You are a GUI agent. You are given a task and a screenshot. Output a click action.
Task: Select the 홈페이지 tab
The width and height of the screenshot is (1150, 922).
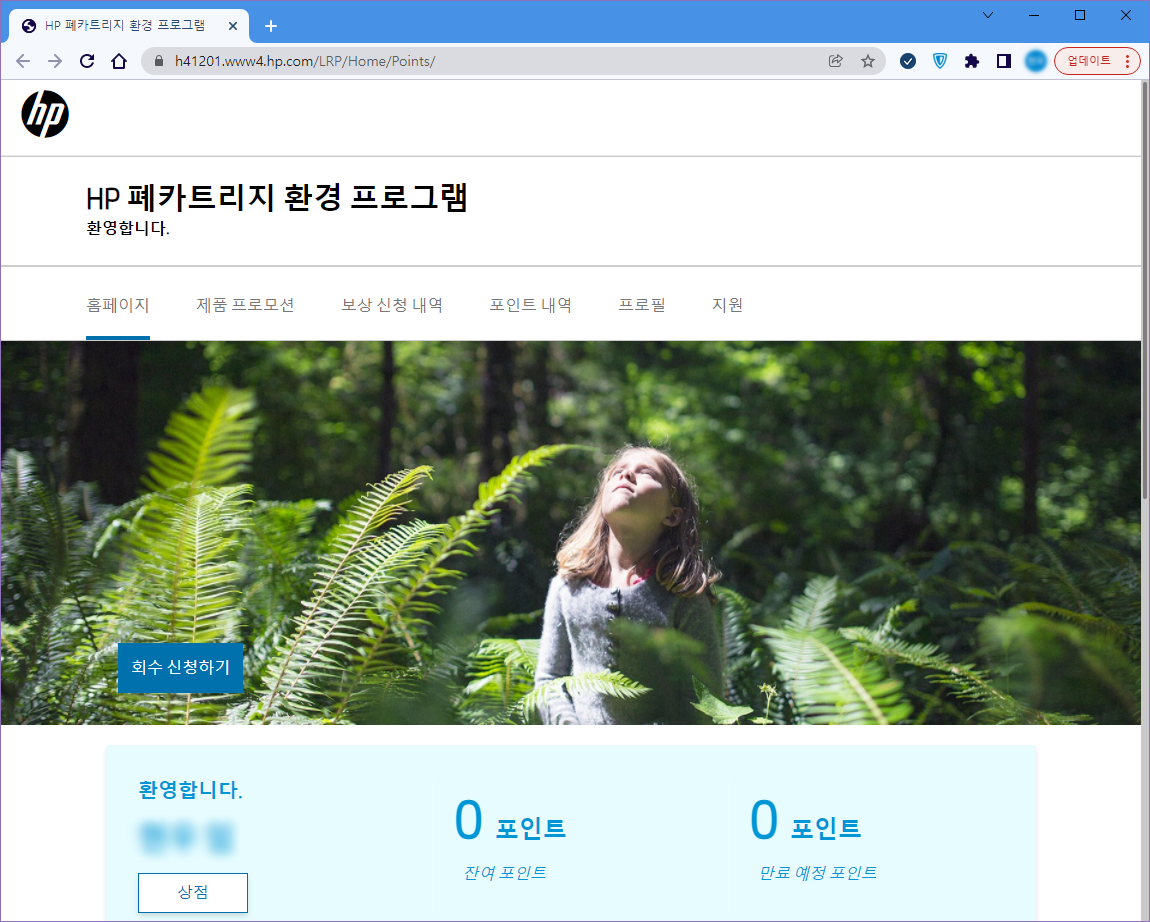pos(118,305)
